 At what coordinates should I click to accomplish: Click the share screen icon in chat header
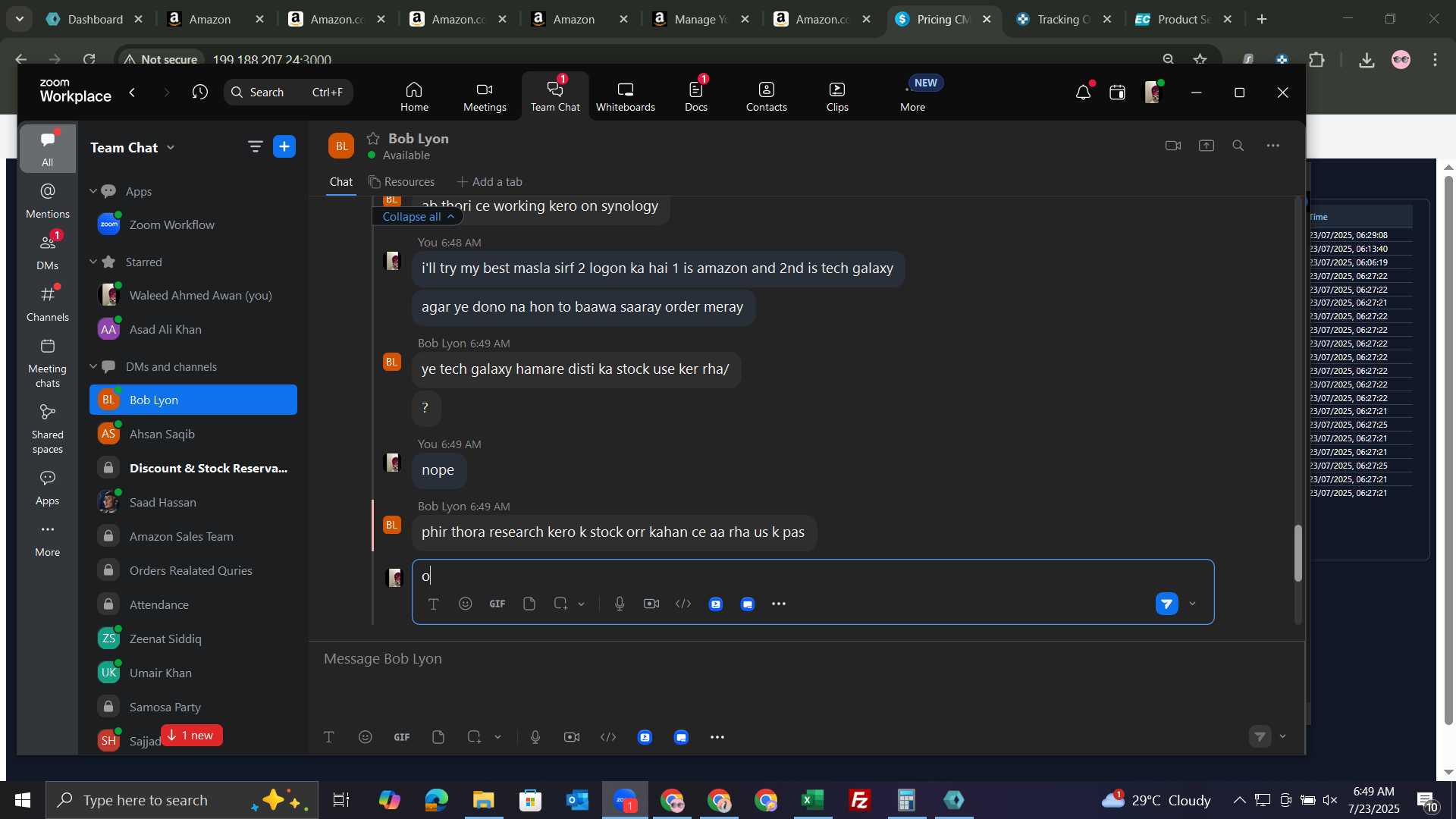click(1206, 146)
